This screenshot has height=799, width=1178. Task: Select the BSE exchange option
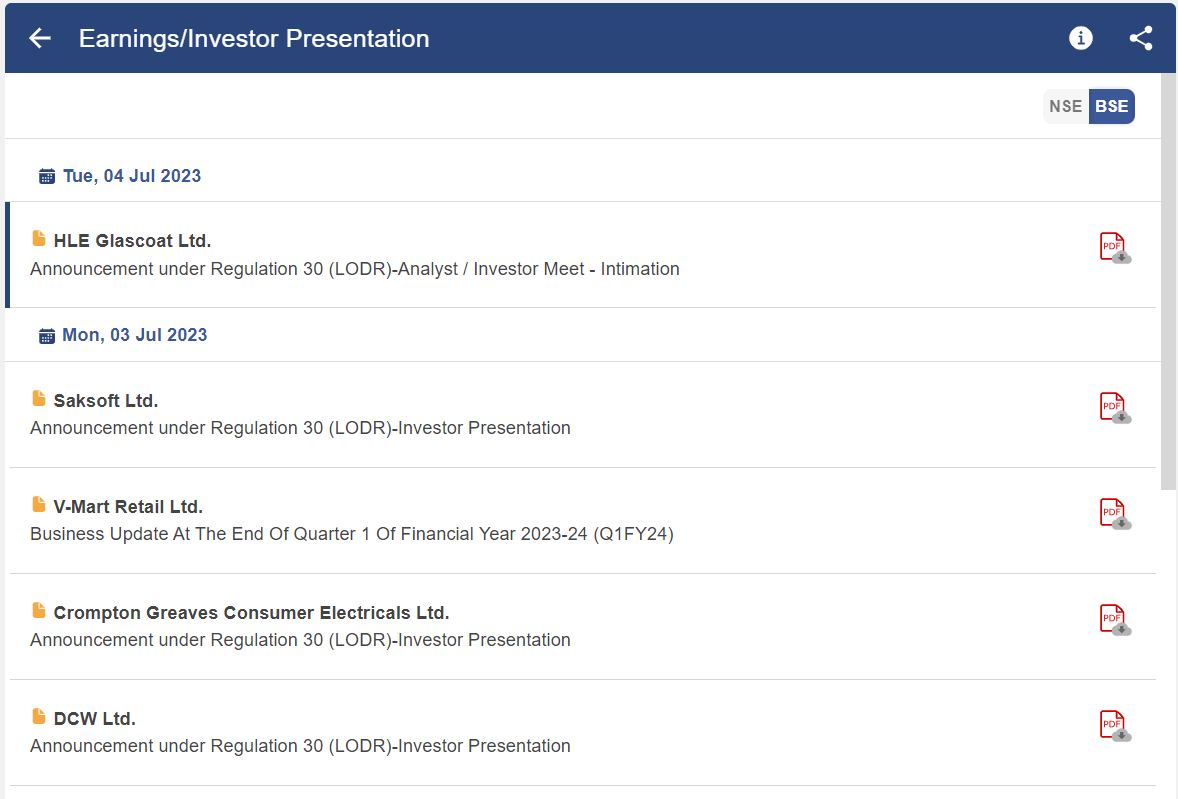pyautogui.click(x=1112, y=107)
